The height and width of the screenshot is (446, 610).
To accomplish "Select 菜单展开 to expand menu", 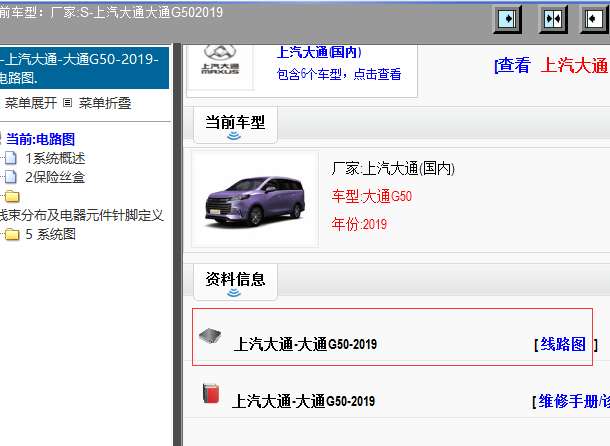I will (x=31, y=103).
